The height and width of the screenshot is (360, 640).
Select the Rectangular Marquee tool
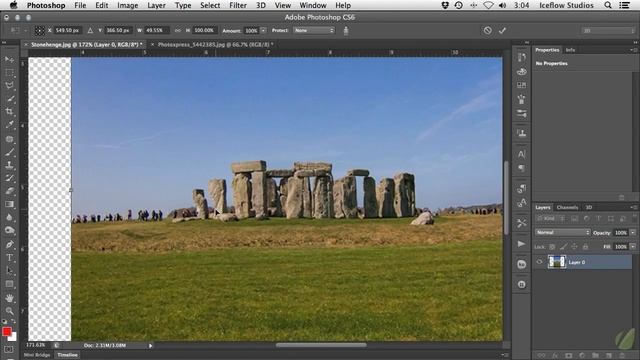(9, 73)
